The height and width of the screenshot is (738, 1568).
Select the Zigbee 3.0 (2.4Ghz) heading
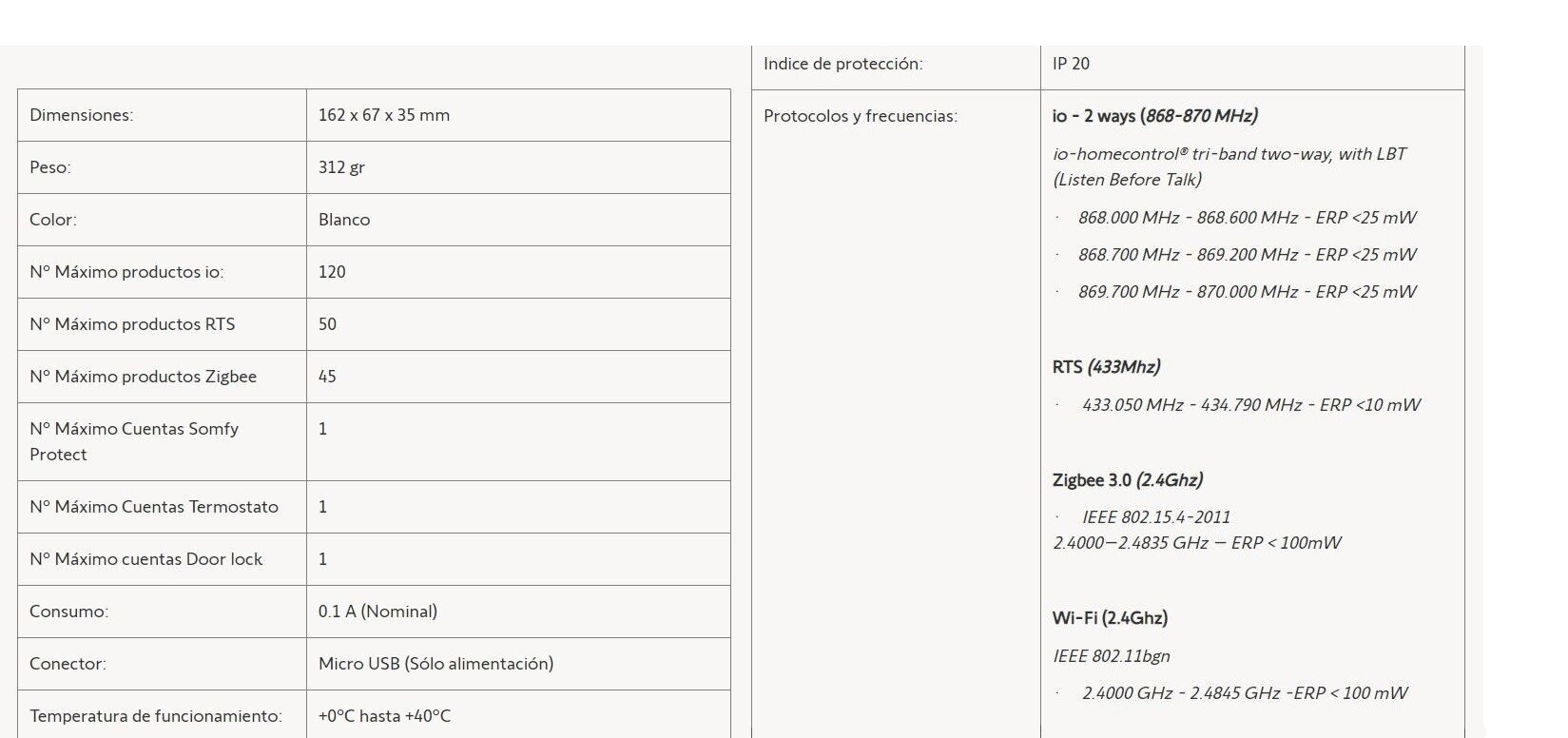coord(1127,480)
